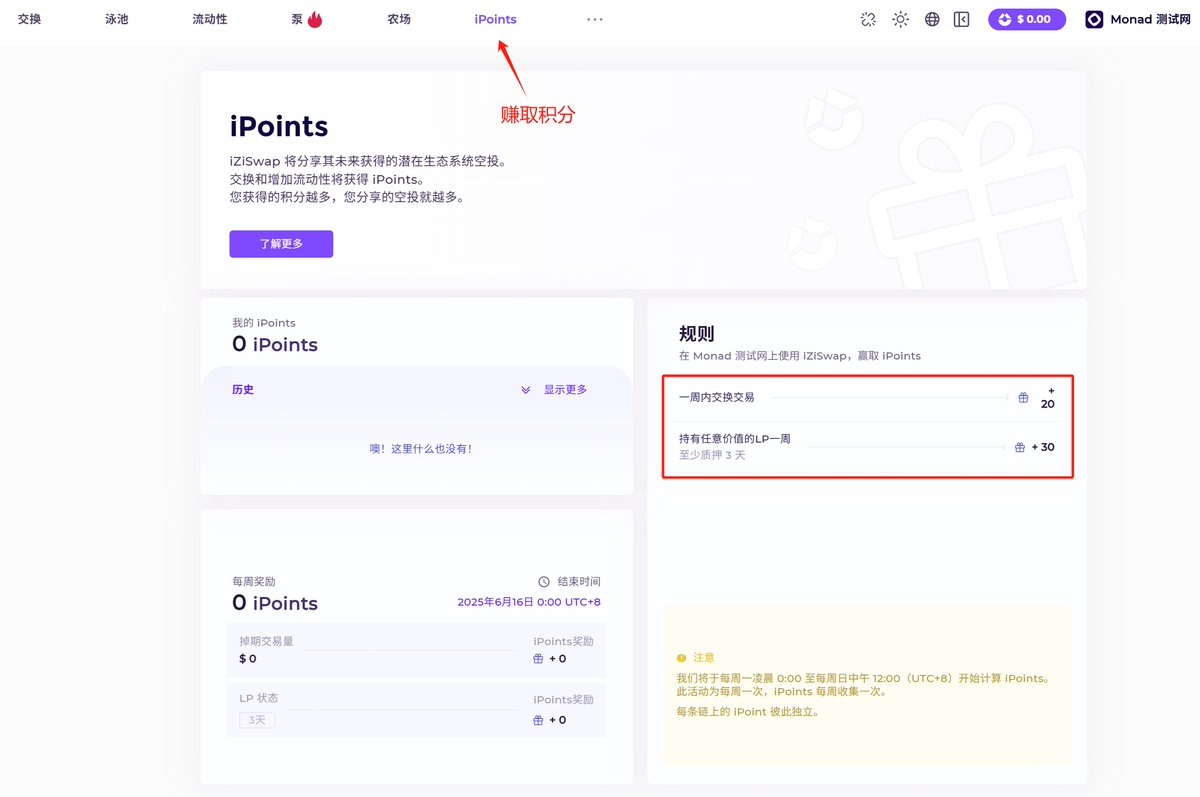Click the $ 0 trading volume value

248,659
